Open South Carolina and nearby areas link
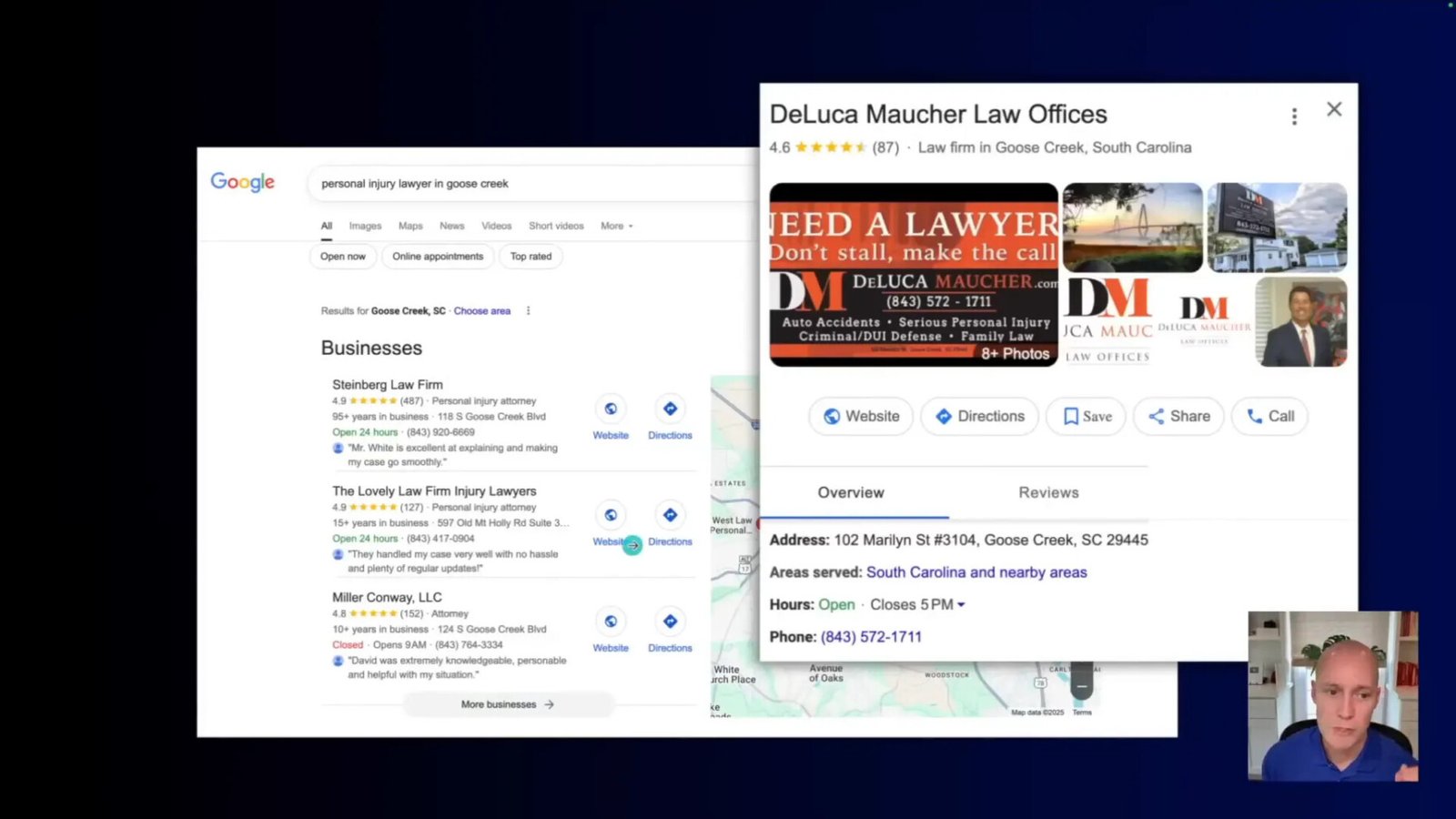Viewport: 1456px width, 819px height. click(x=976, y=572)
